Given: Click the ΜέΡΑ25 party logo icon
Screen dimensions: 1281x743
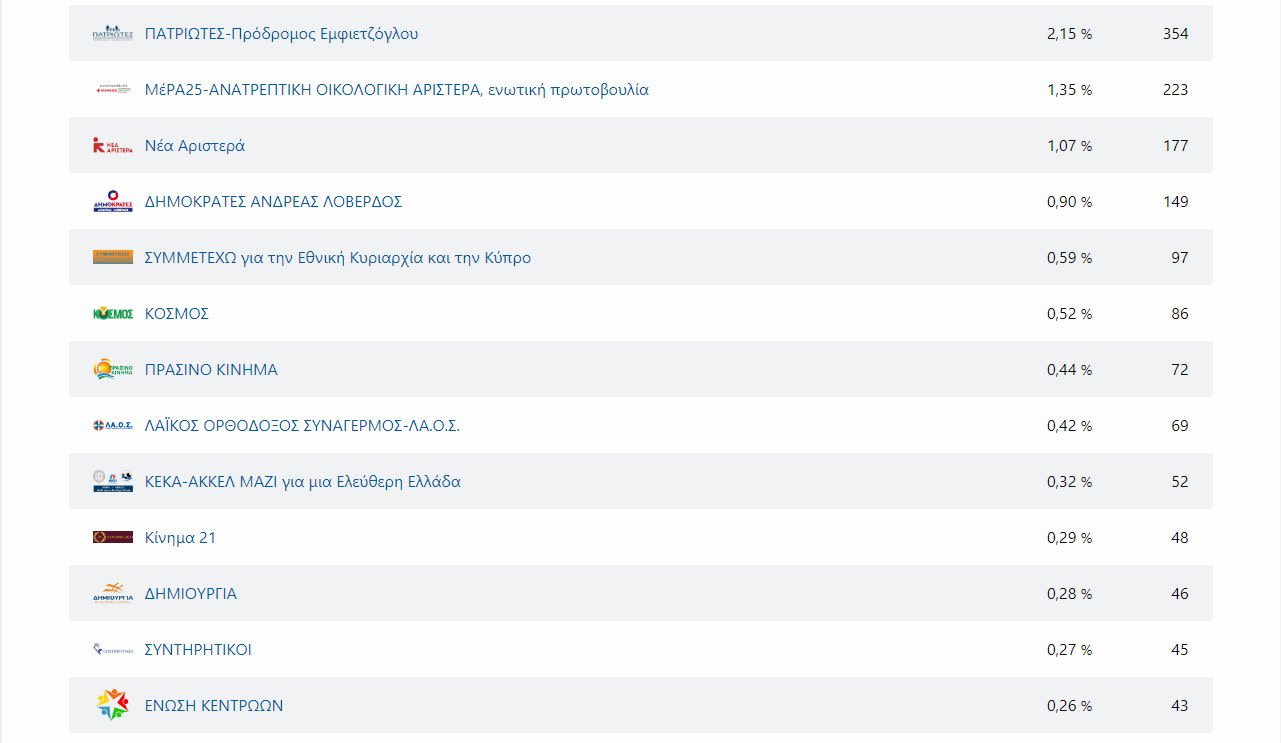Looking at the screenshot, I should click(x=112, y=90).
